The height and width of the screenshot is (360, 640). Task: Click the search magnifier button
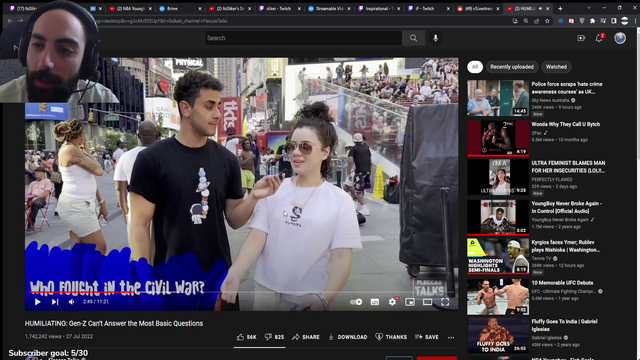(x=413, y=38)
